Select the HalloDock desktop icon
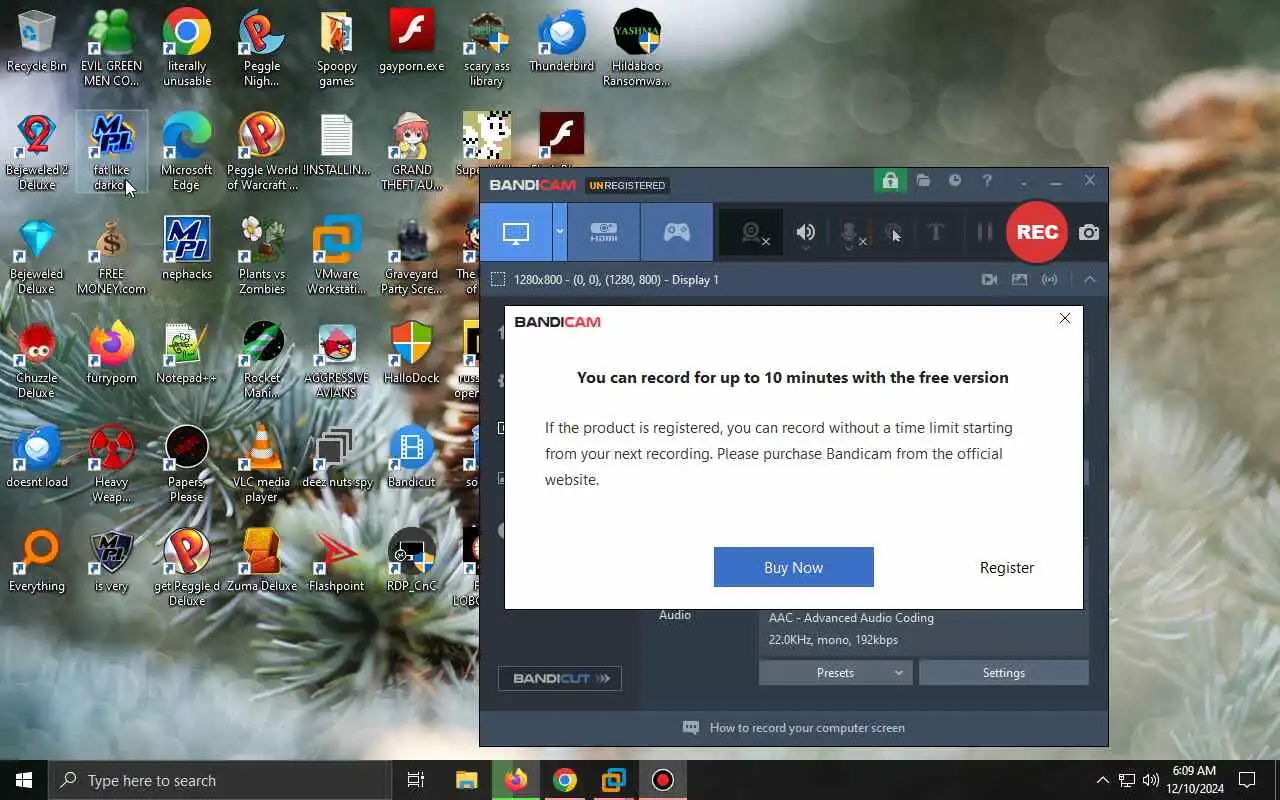The image size is (1280, 800). pos(412,353)
